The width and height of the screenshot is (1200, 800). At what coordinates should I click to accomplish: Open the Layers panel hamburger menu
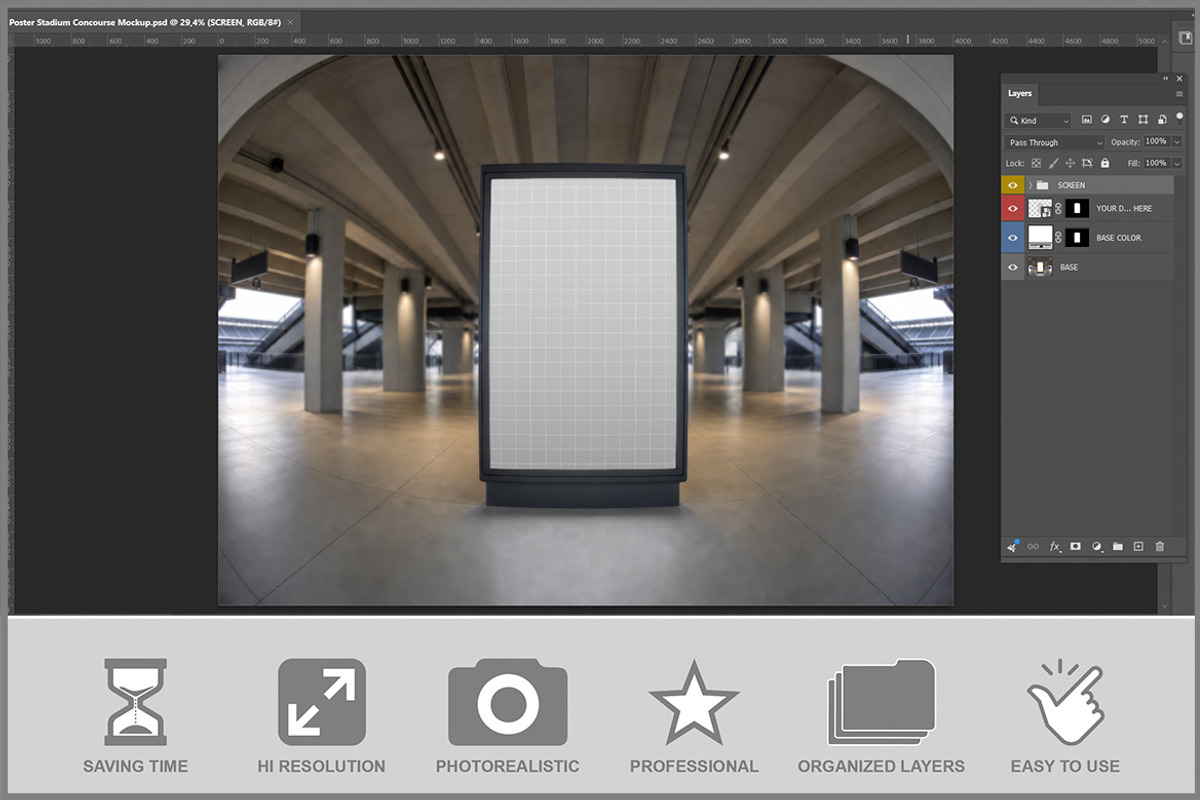click(1179, 93)
